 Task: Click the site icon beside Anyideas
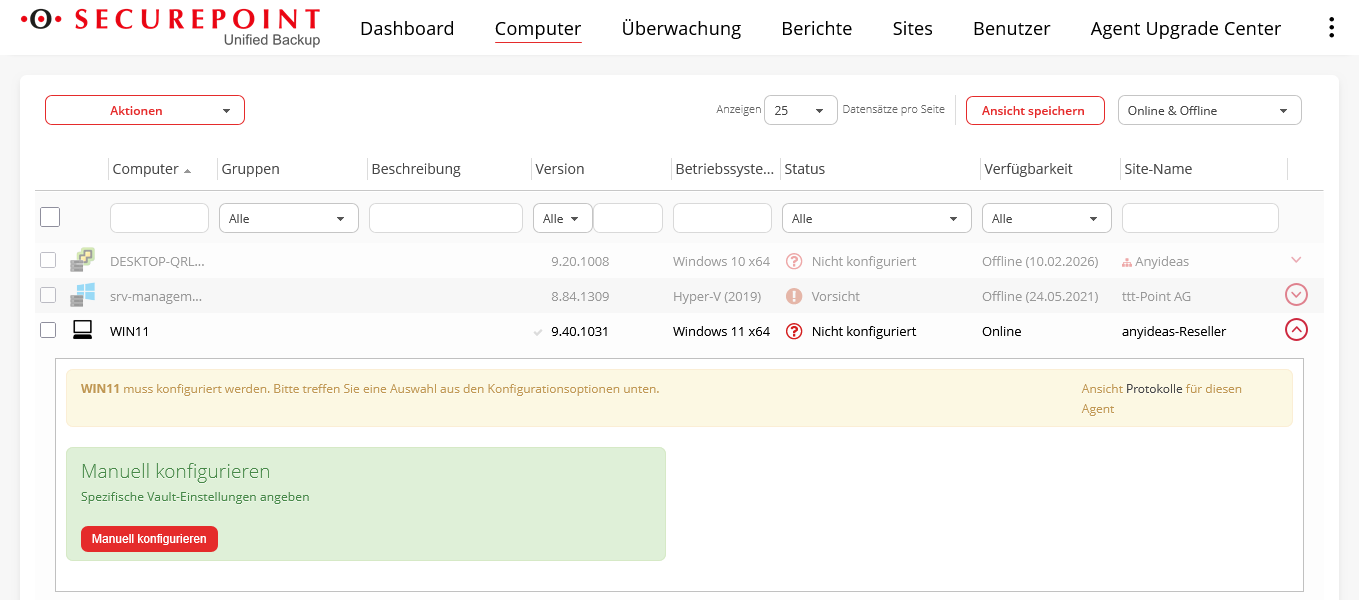(x=1127, y=262)
